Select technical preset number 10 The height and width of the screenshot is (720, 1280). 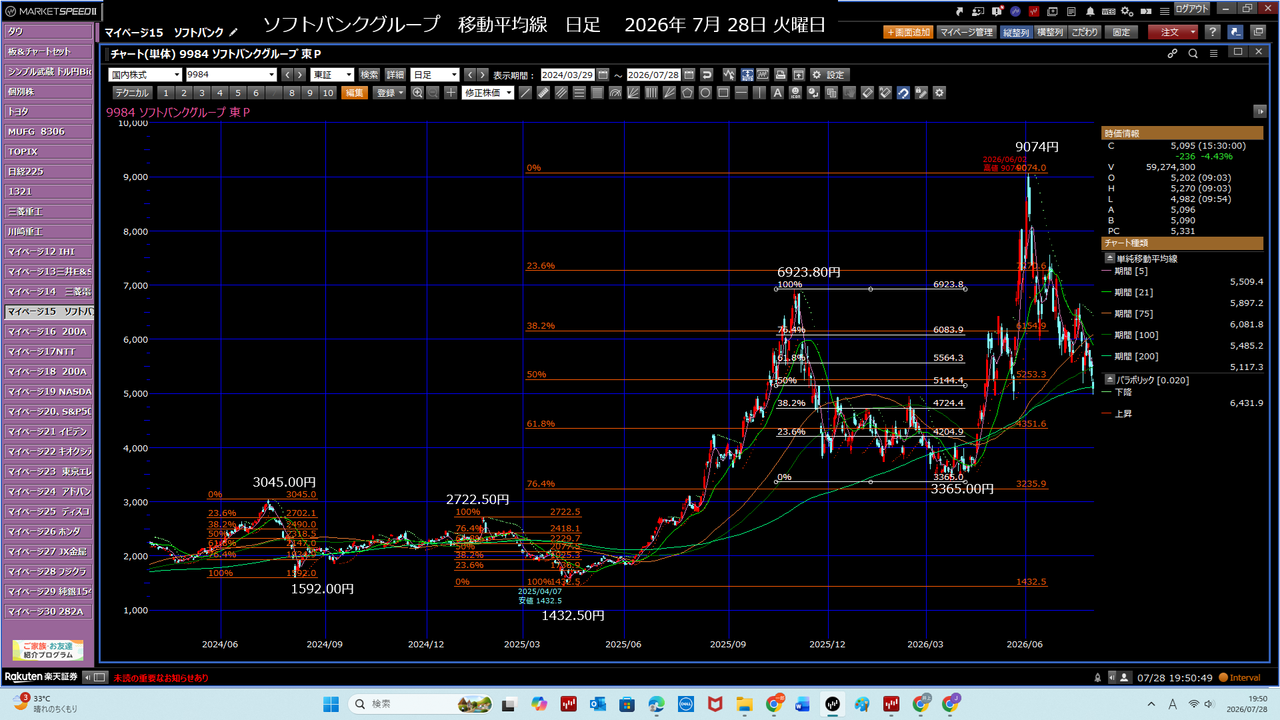pyautogui.click(x=328, y=93)
